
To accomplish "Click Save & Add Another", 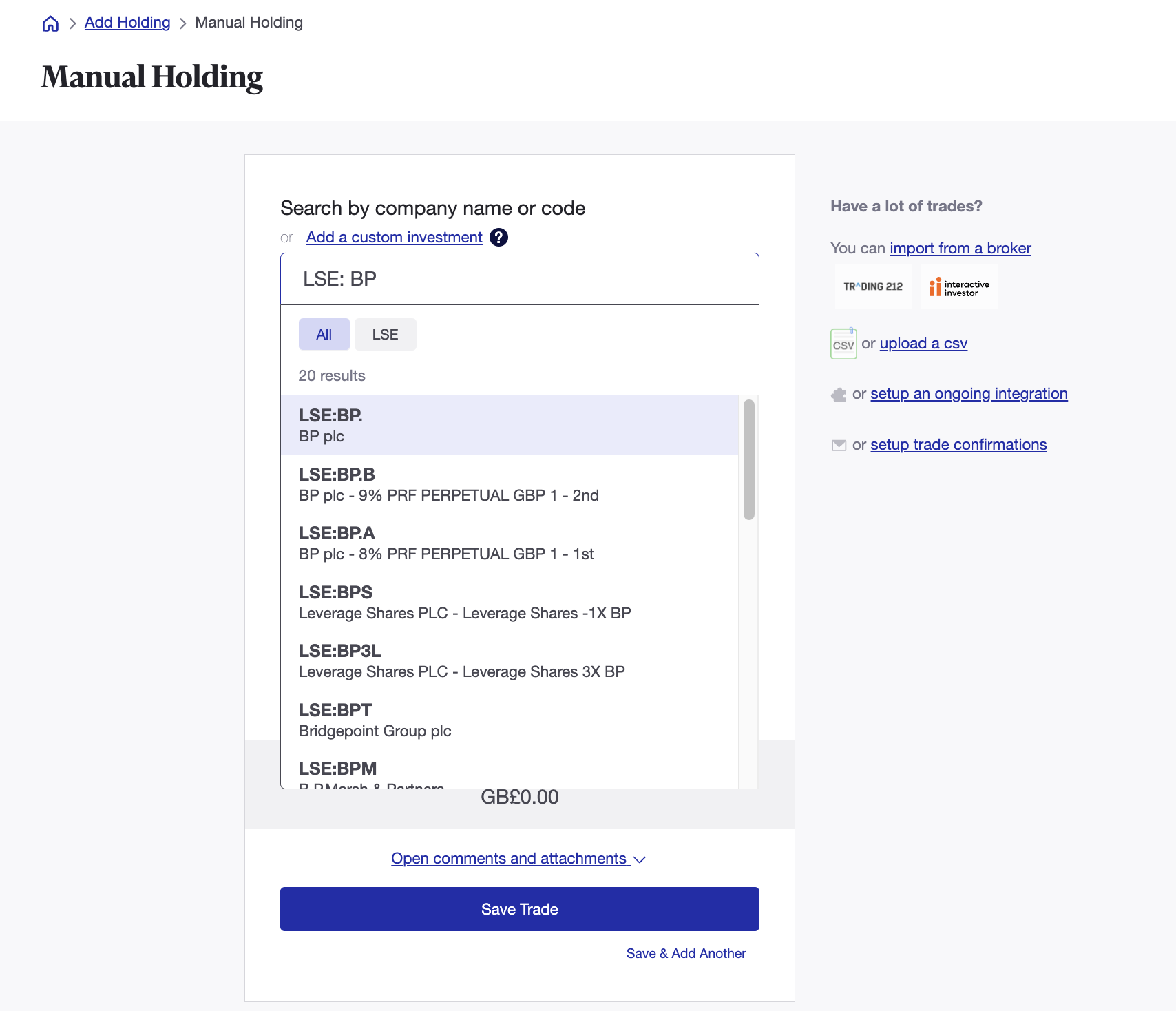I will click(x=685, y=953).
